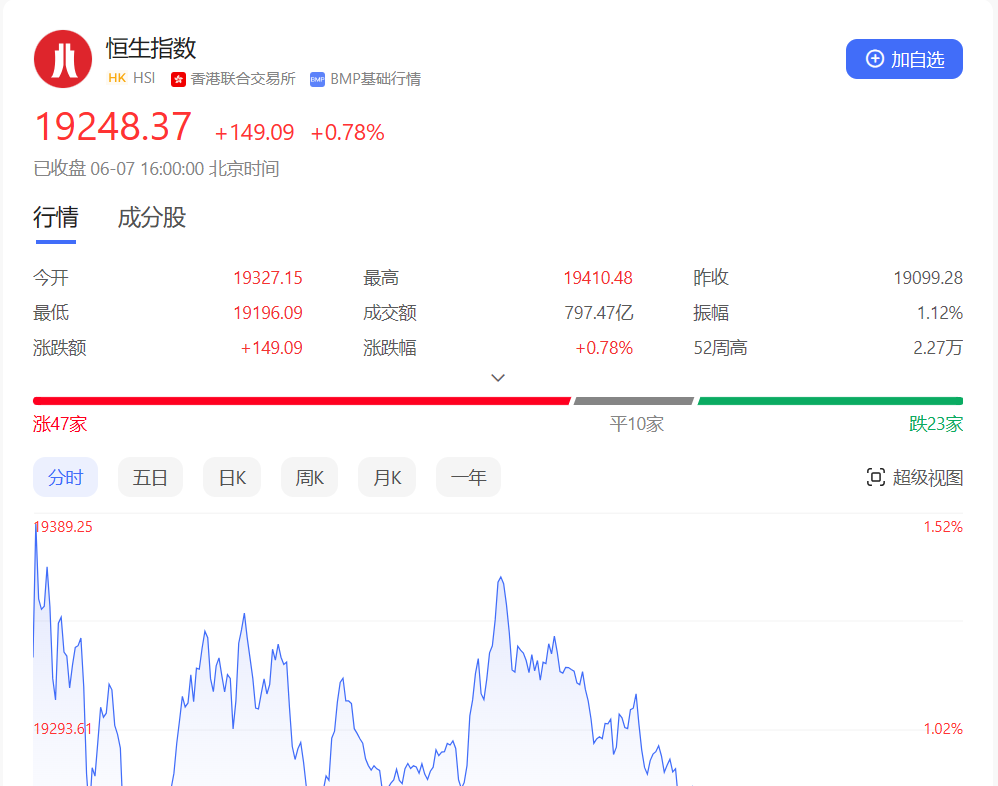
Task: Click the 跌23家 label
Action: point(936,424)
